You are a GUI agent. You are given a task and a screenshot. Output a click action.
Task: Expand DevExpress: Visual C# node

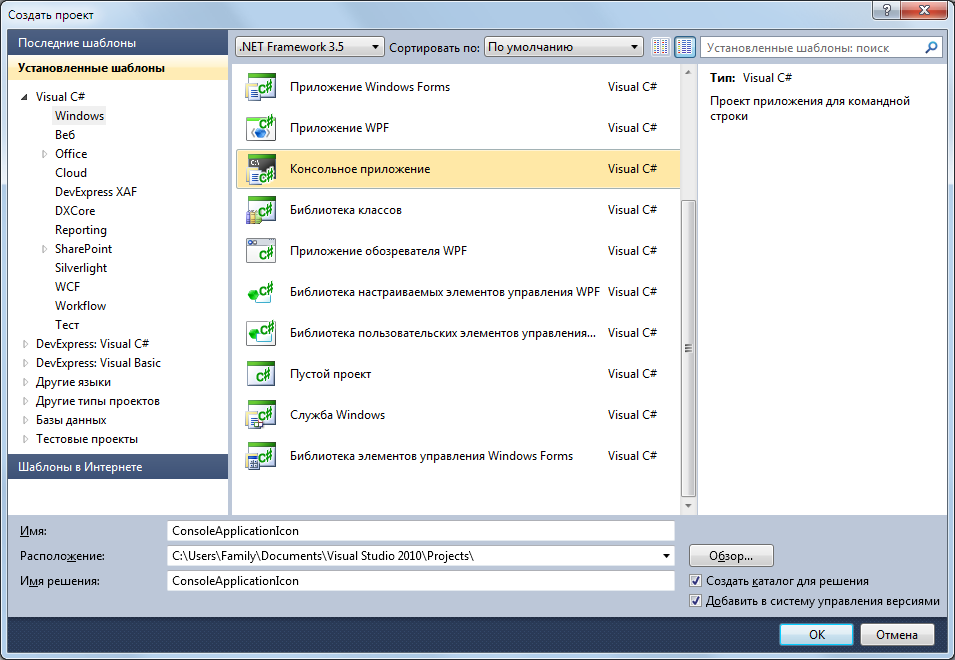point(25,344)
